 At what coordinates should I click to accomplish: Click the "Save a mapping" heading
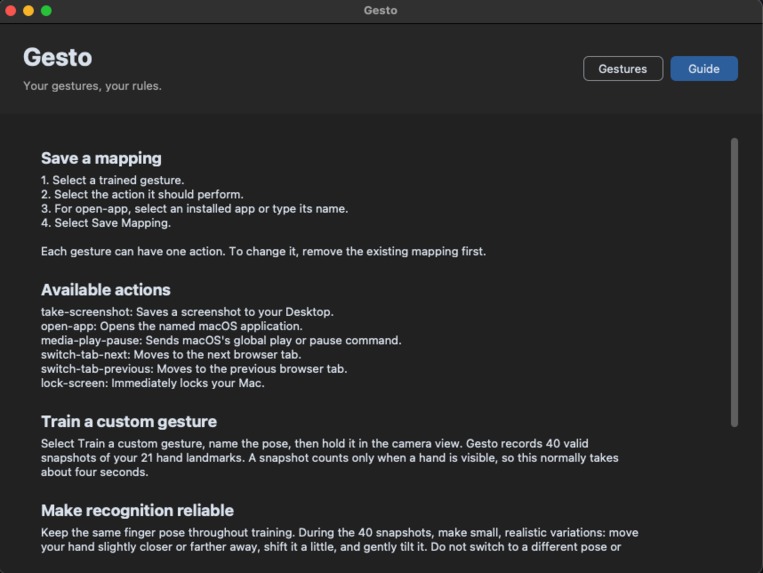pyautogui.click(x=101, y=158)
